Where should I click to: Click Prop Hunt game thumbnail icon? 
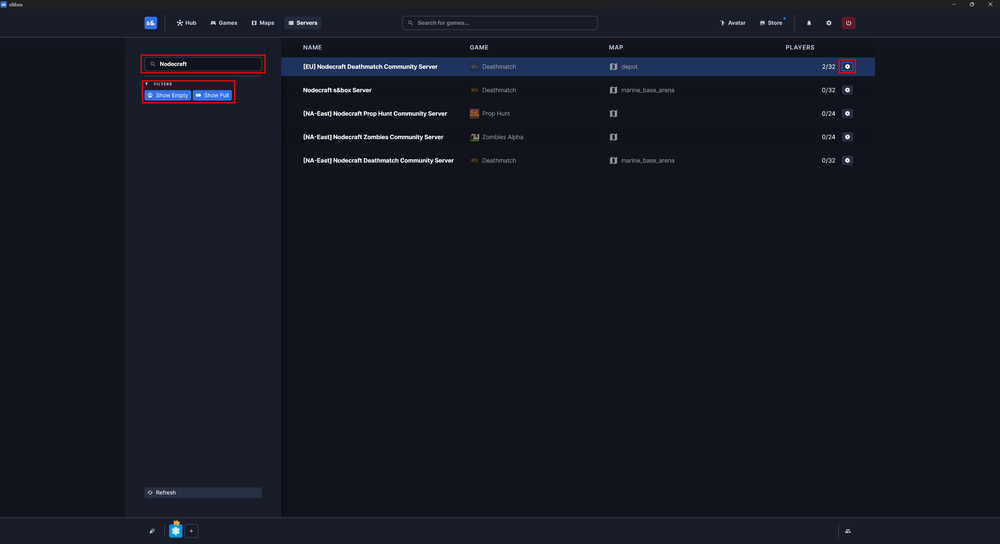pos(474,114)
